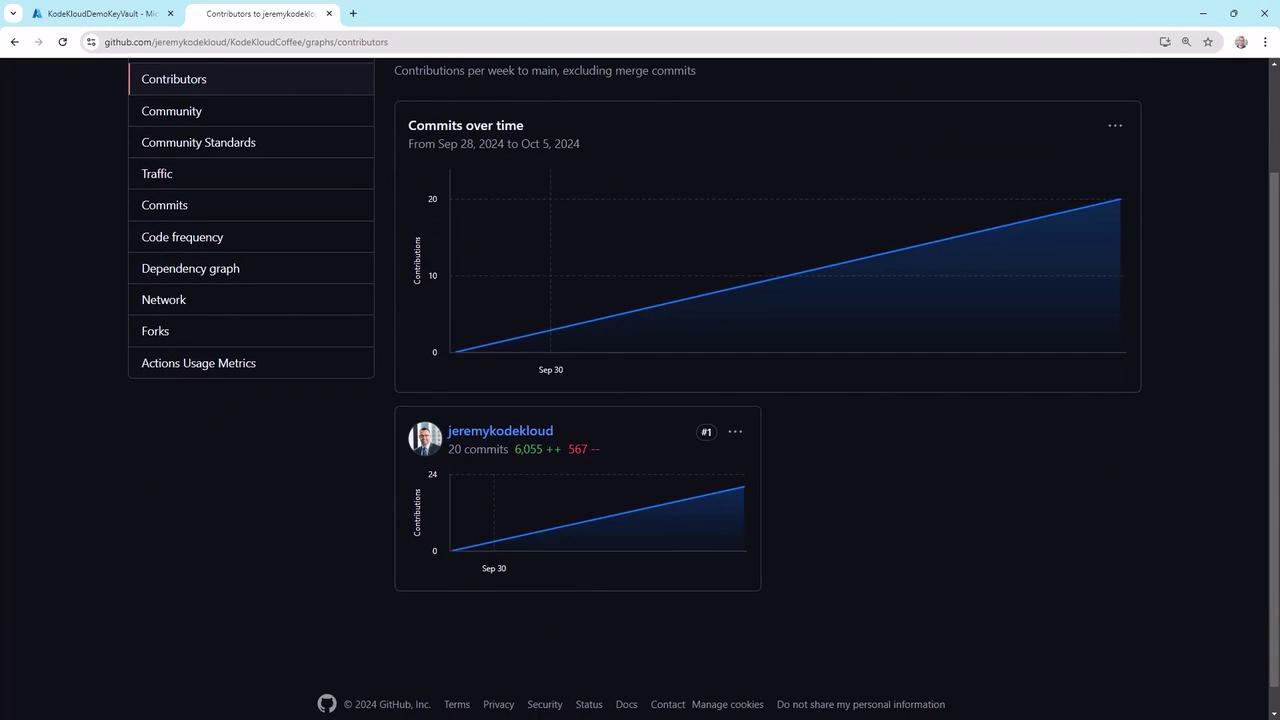Open Forks page

(x=251, y=331)
